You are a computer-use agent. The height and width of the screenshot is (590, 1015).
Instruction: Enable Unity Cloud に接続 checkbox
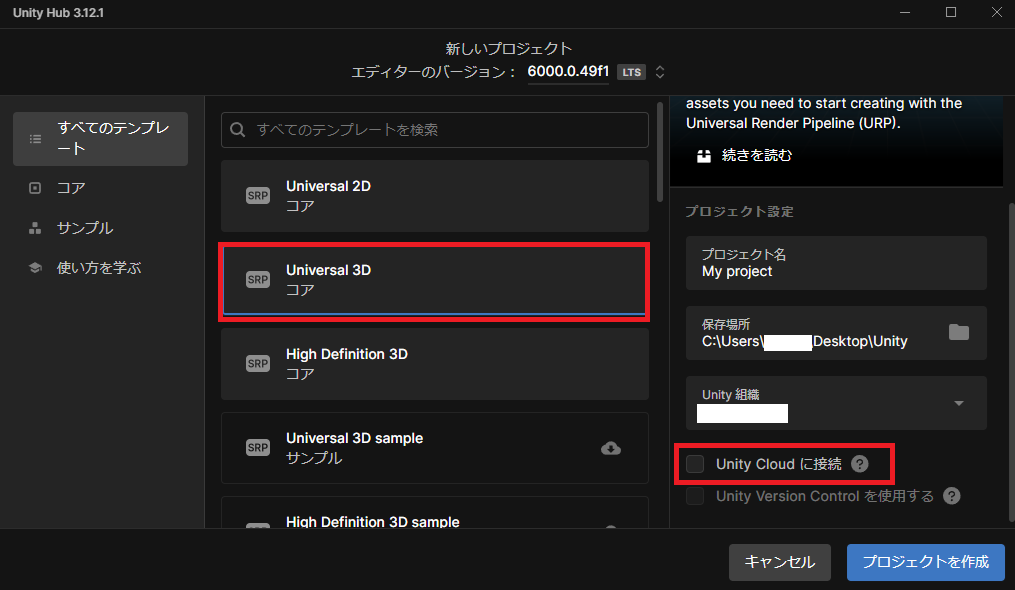695,464
